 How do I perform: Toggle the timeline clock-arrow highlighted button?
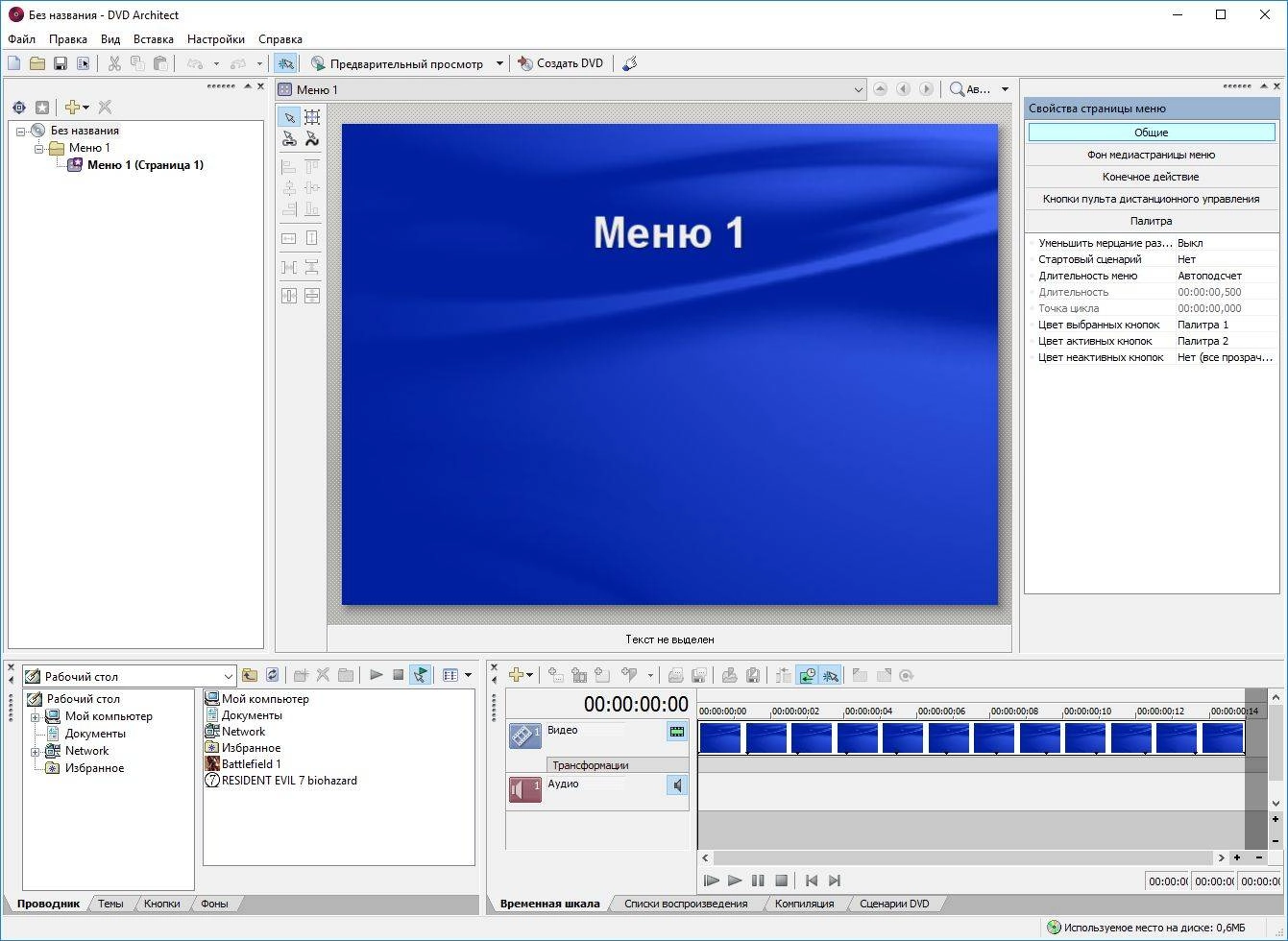(x=808, y=675)
